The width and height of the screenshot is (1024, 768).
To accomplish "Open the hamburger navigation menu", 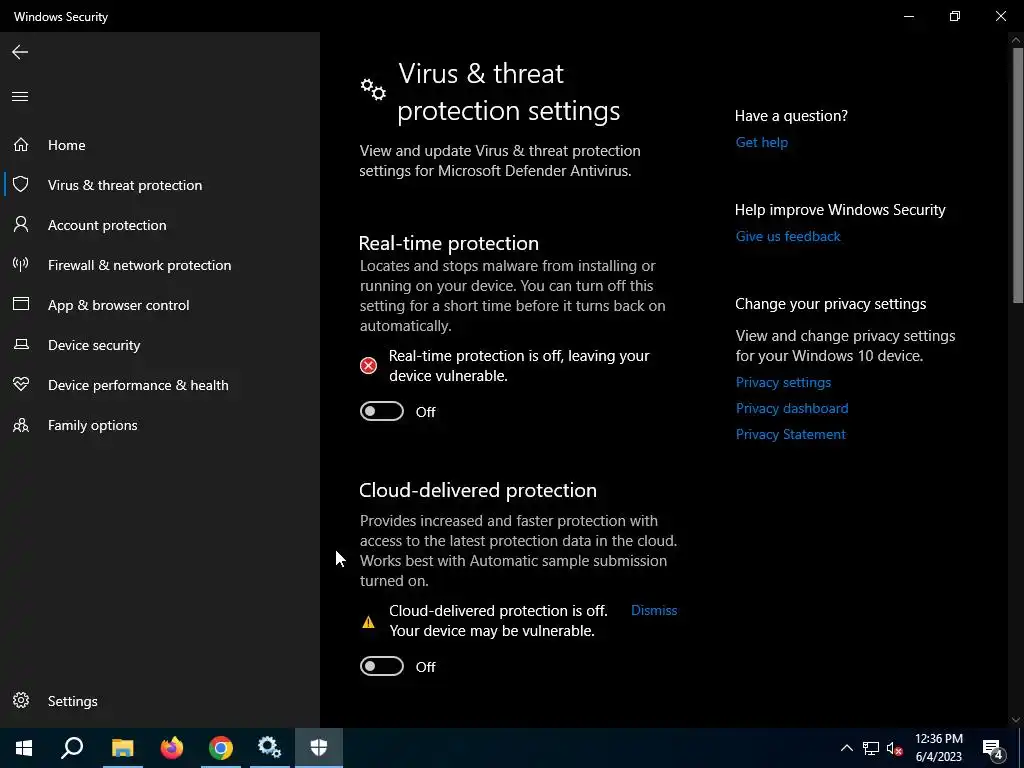I will (x=20, y=97).
